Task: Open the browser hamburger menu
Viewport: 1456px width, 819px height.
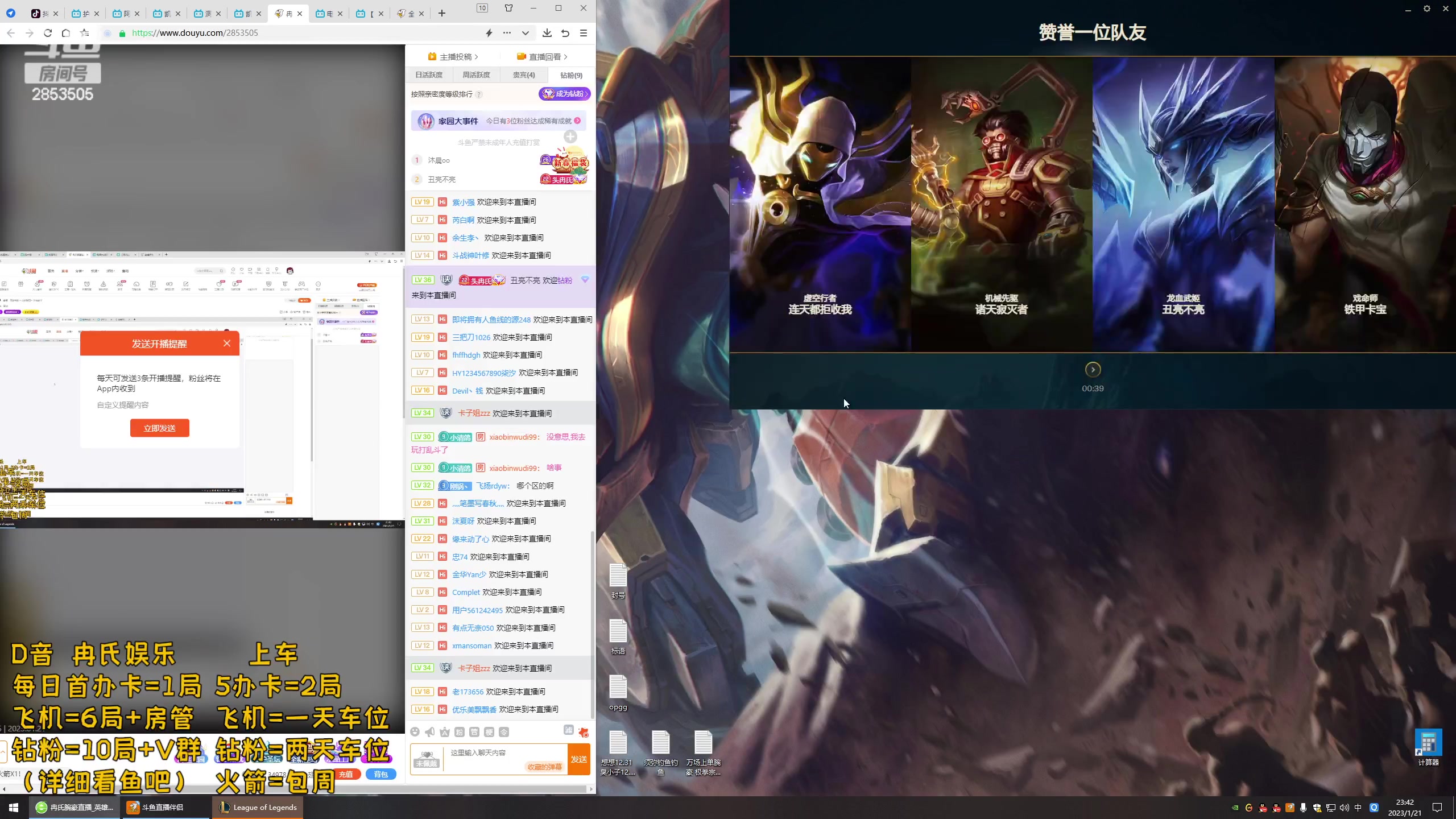Action: click(x=584, y=33)
